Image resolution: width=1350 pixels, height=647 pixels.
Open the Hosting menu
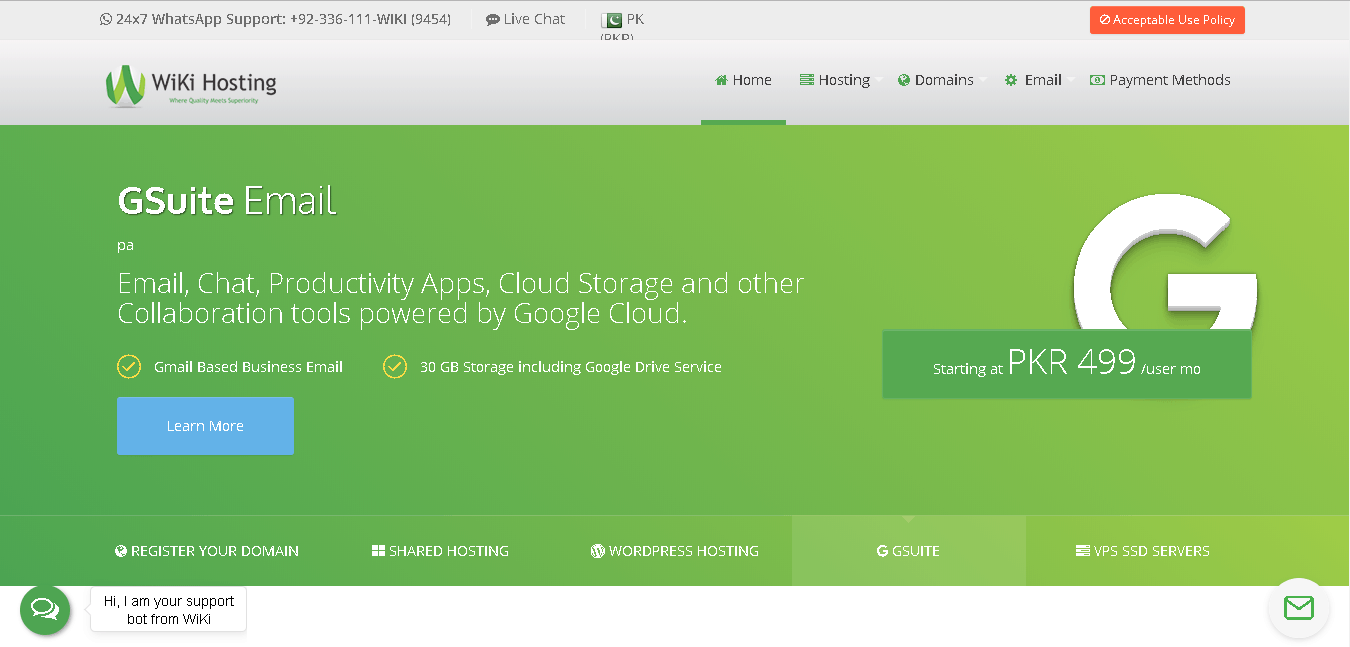point(835,80)
